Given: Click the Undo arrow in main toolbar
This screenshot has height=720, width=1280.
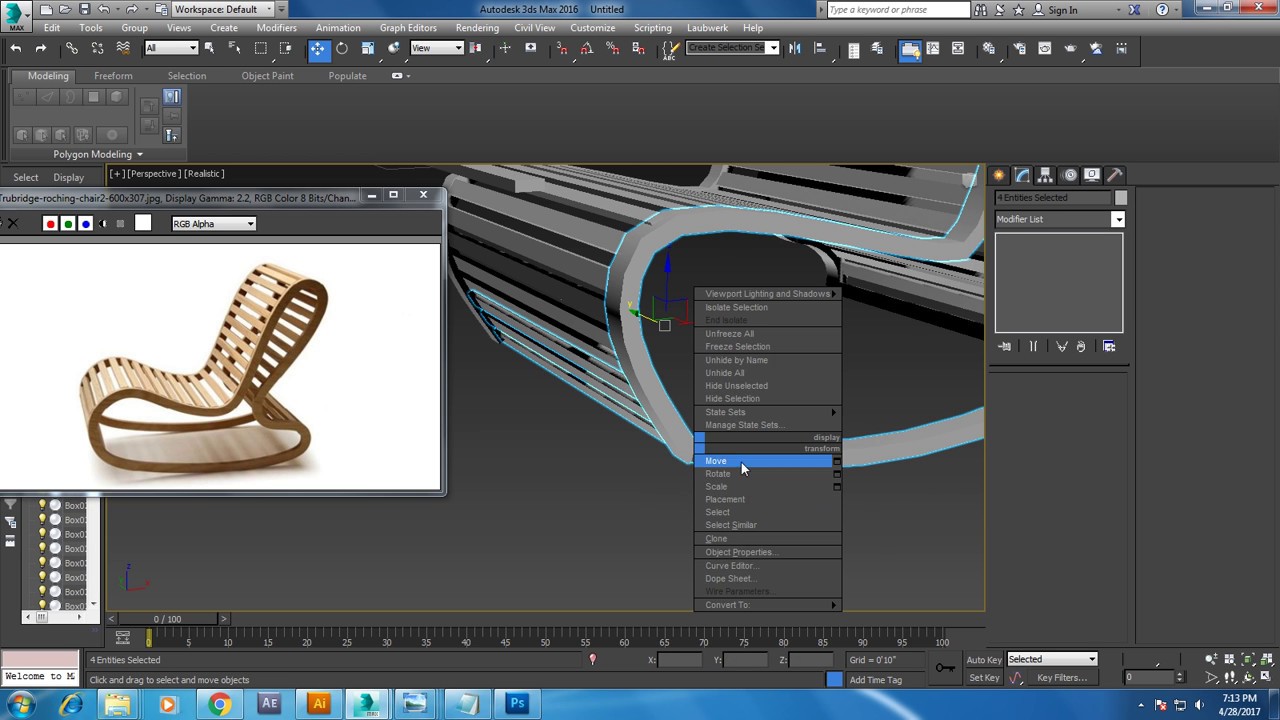Looking at the screenshot, I should click(x=16, y=49).
